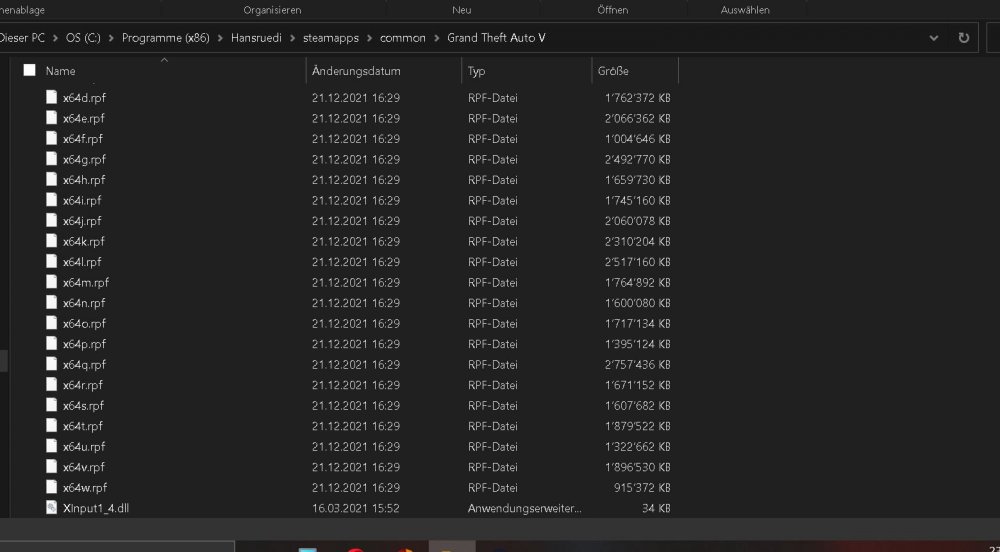The height and width of the screenshot is (552, 1000).
Task: Click the file icon of x64n.rpf
Action: tap(52, 302)
